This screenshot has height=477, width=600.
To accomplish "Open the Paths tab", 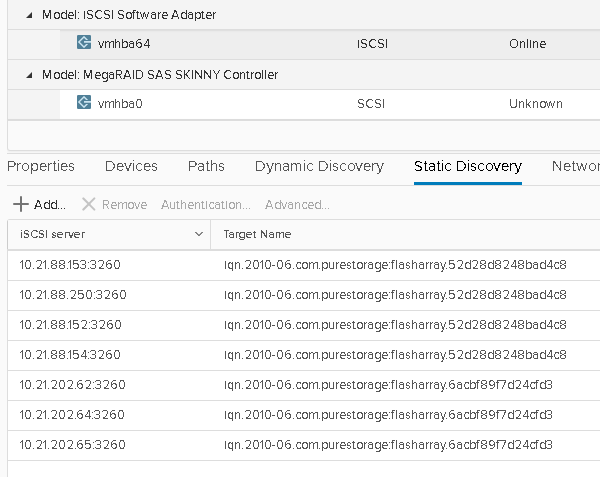I will click(206, 166).
